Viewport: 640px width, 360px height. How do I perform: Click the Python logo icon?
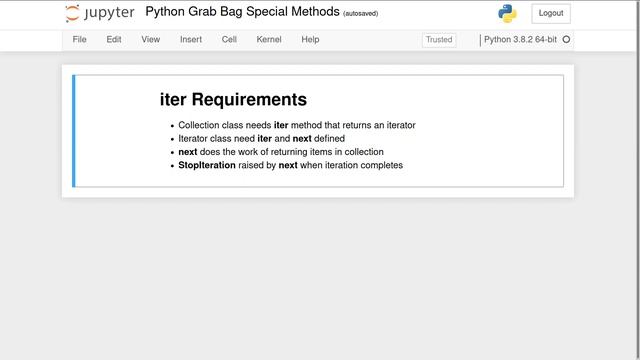507,13
